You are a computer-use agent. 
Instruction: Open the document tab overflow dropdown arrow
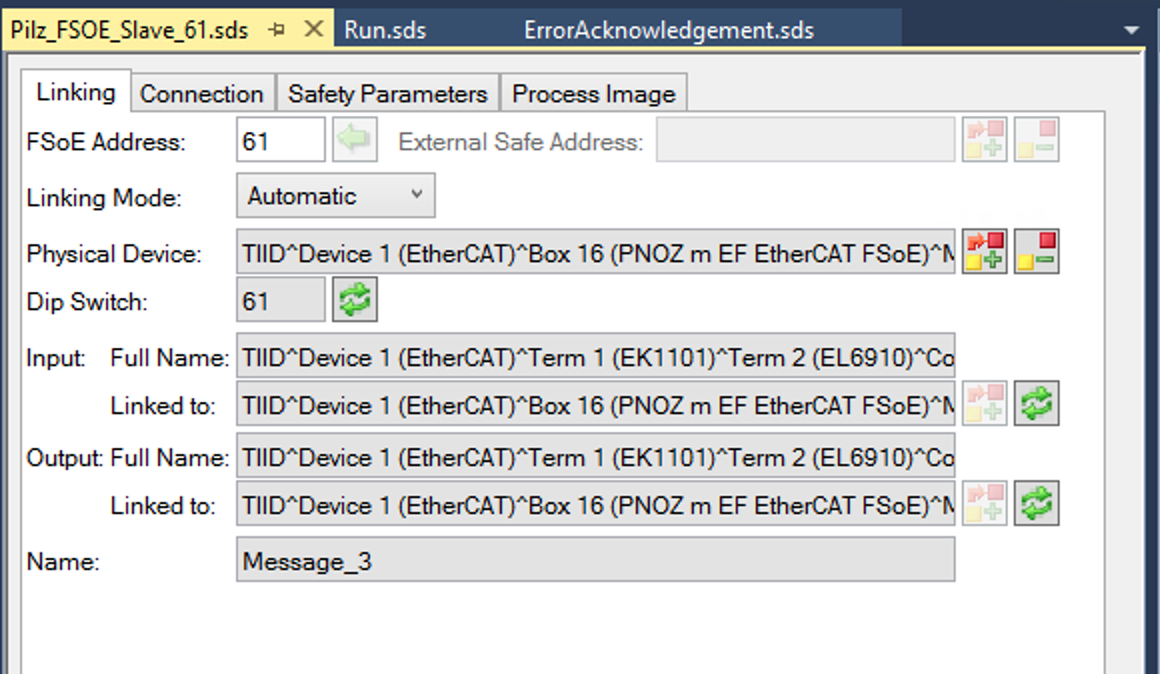[1131, 30]
